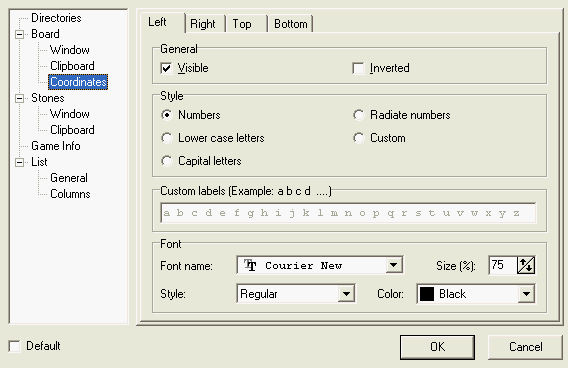Collapse the Board tree node
The width and height of the screenshot is (568, 368).
[20, 34]
